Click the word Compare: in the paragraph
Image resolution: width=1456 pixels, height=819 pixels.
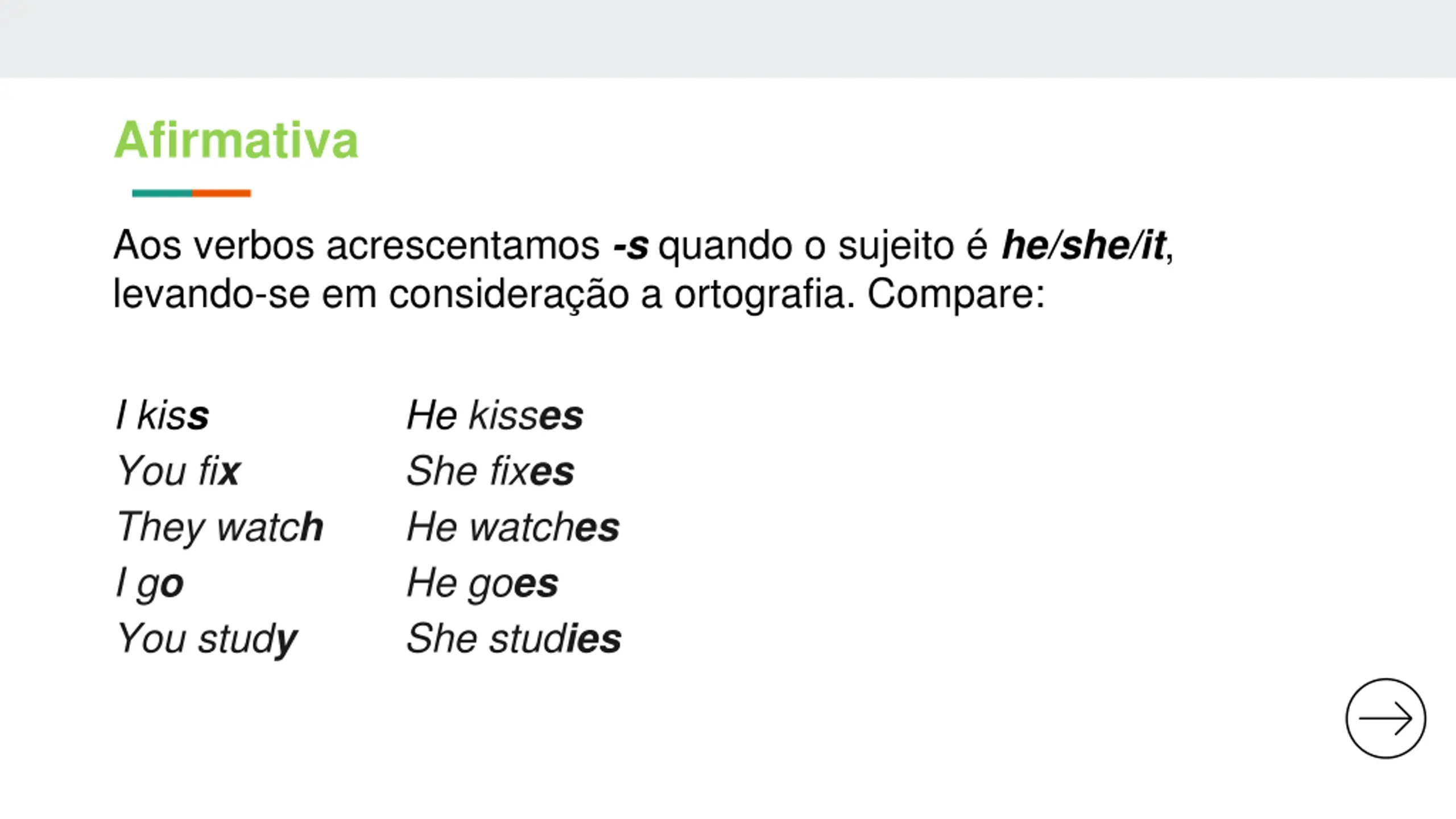coord(956,296)
